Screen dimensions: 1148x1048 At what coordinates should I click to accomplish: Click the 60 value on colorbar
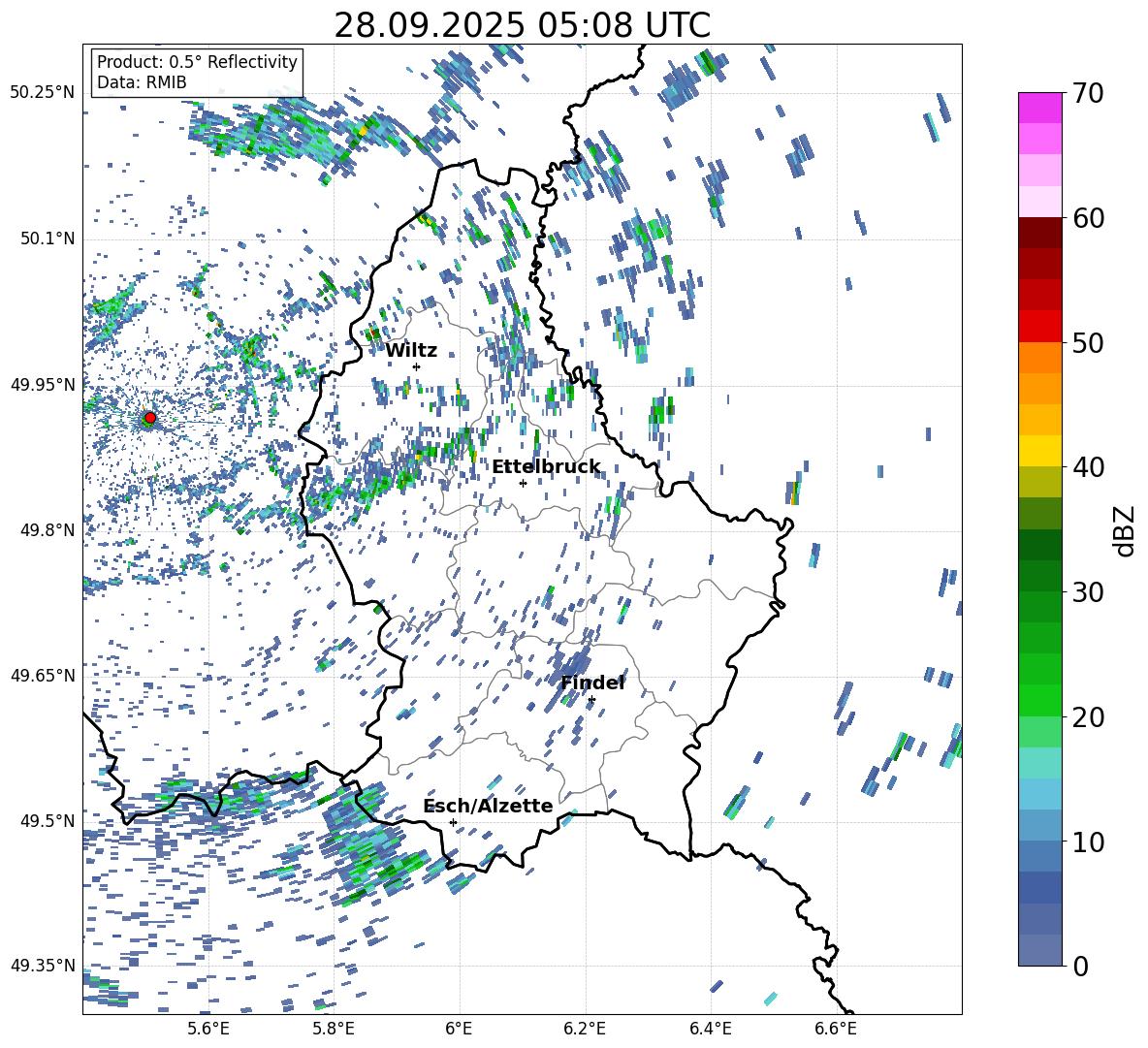click(1088, 218)
